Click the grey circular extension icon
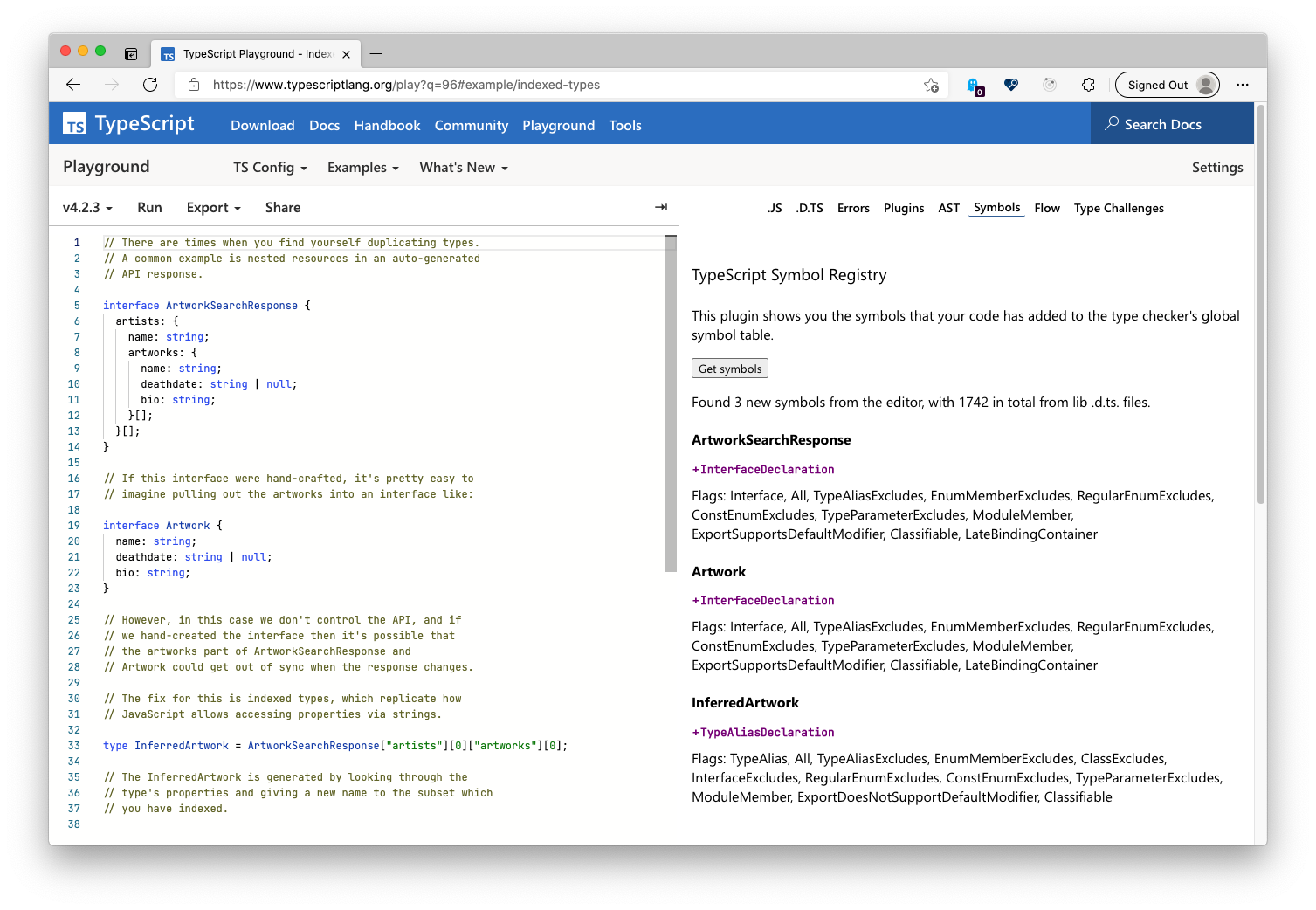The width and height of the screenshot is (1316, 910). (1050, 85)
